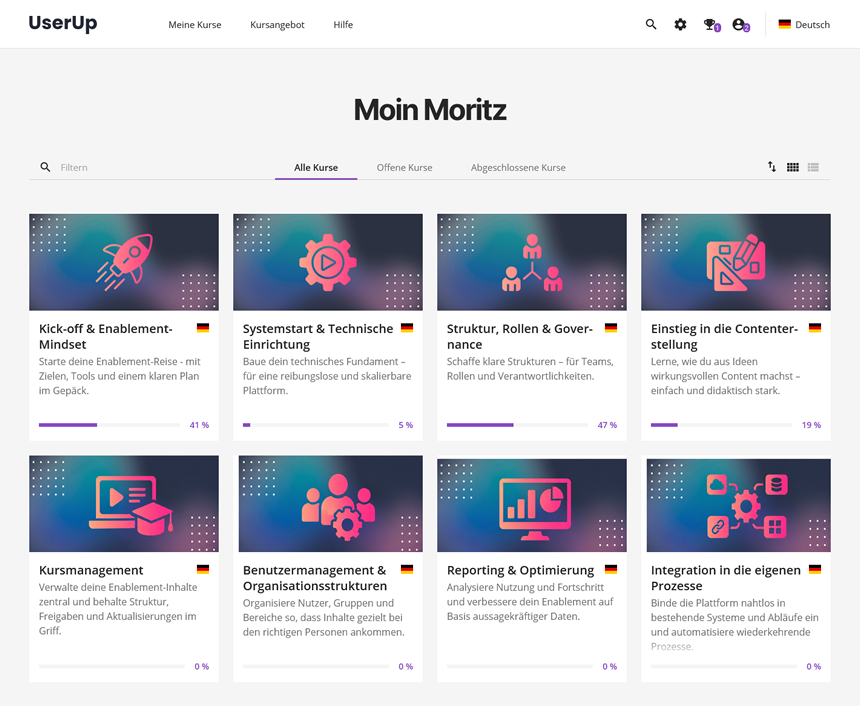860x706 pixels.
Task: Click German flag on Struktur, Rollen card
Action: [x=611, y=328]
